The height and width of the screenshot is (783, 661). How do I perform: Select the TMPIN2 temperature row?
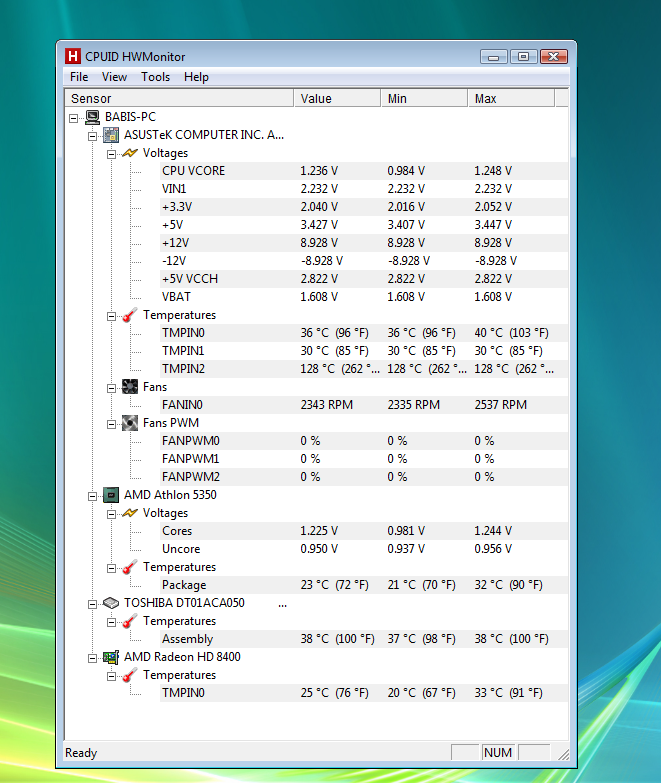click(x=364, y=369)
